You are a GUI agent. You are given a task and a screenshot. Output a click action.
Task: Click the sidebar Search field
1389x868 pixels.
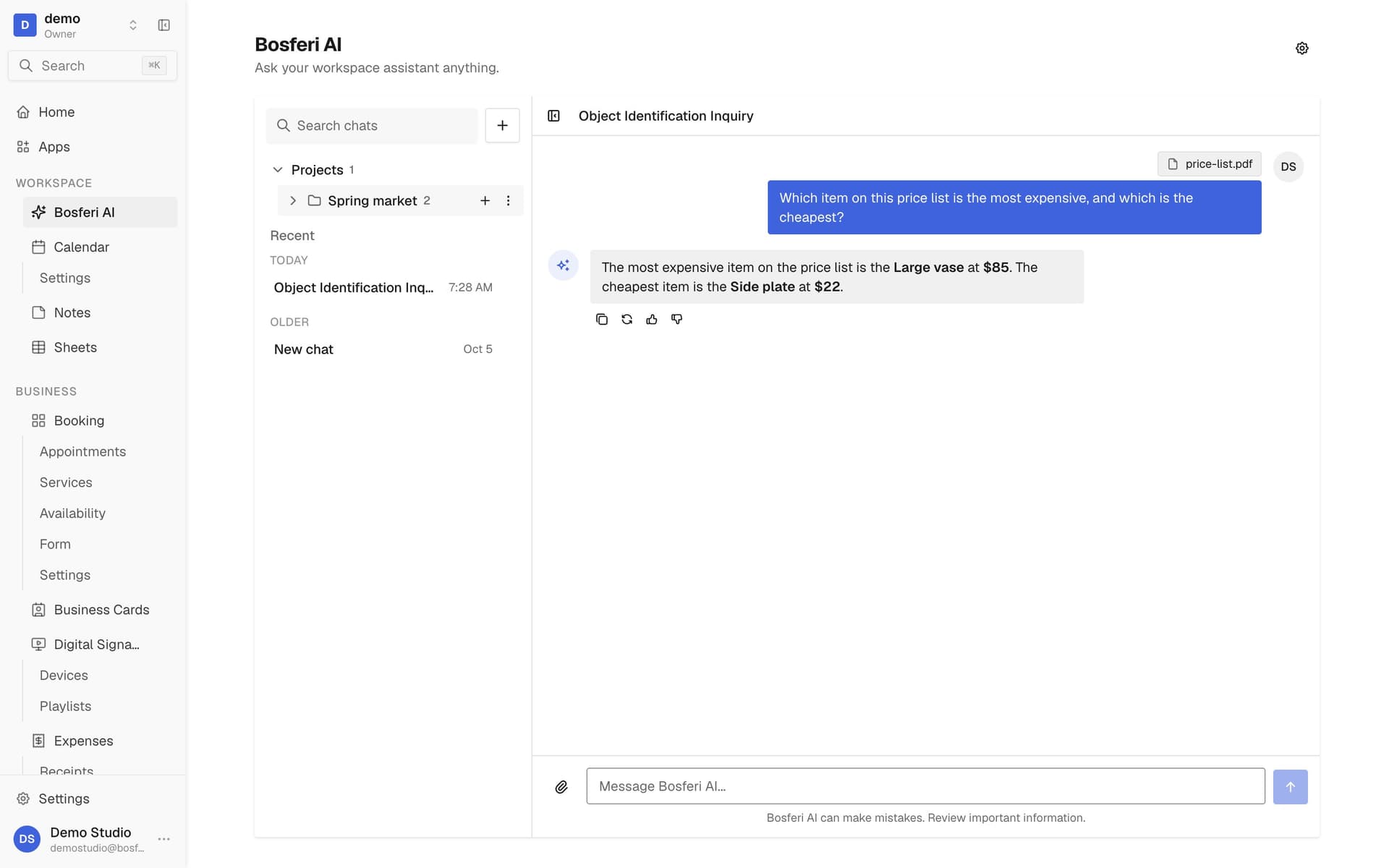click(93, 66)
